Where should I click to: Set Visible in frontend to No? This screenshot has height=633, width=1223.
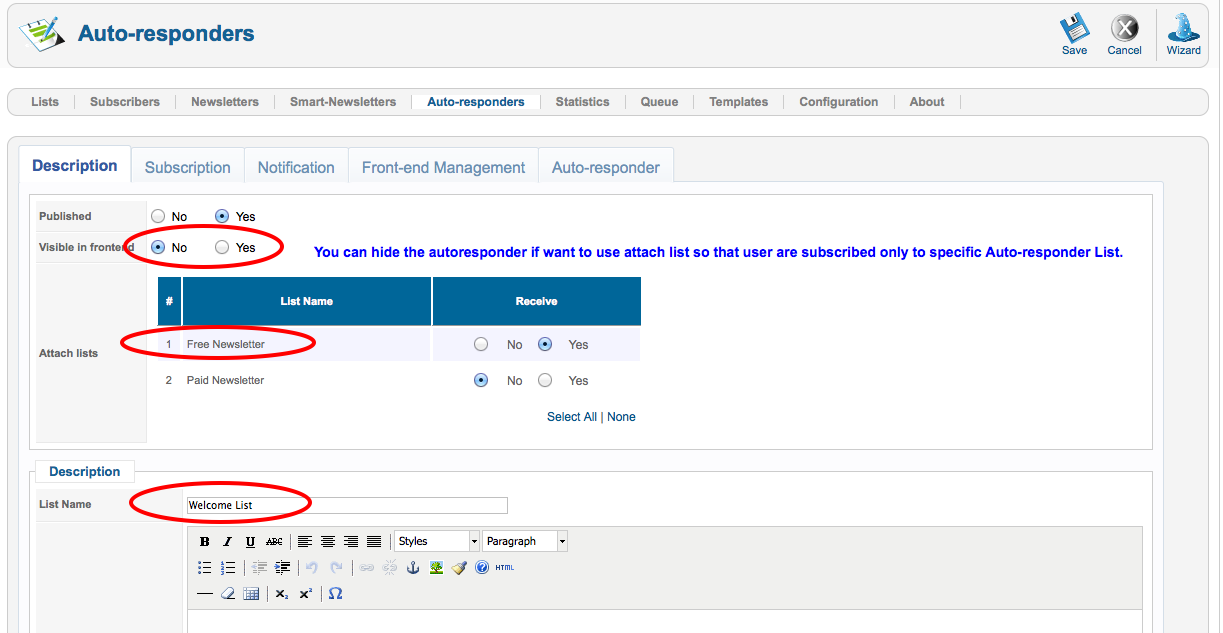coord(158,247)
